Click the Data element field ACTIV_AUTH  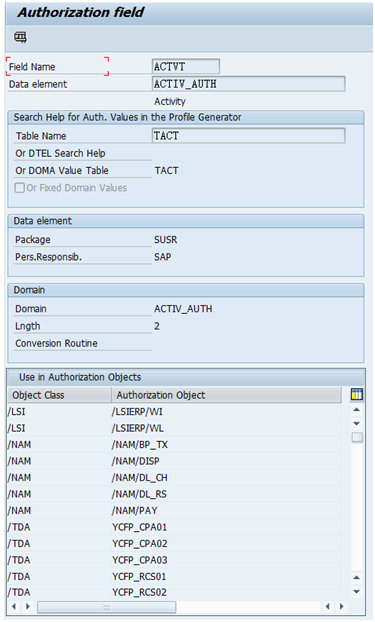pyautogui.click(x=248, y=84)
